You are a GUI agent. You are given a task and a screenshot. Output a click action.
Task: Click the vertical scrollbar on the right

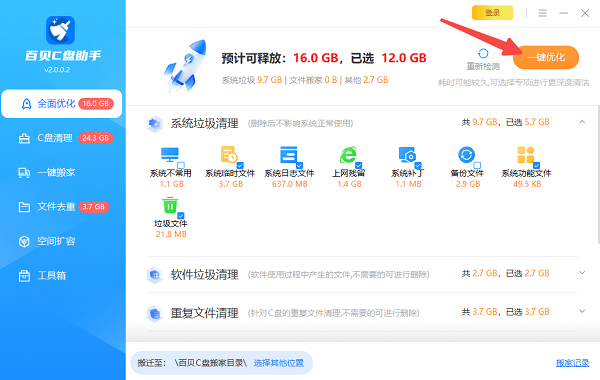pyautogui.click(x=598, y=175)
